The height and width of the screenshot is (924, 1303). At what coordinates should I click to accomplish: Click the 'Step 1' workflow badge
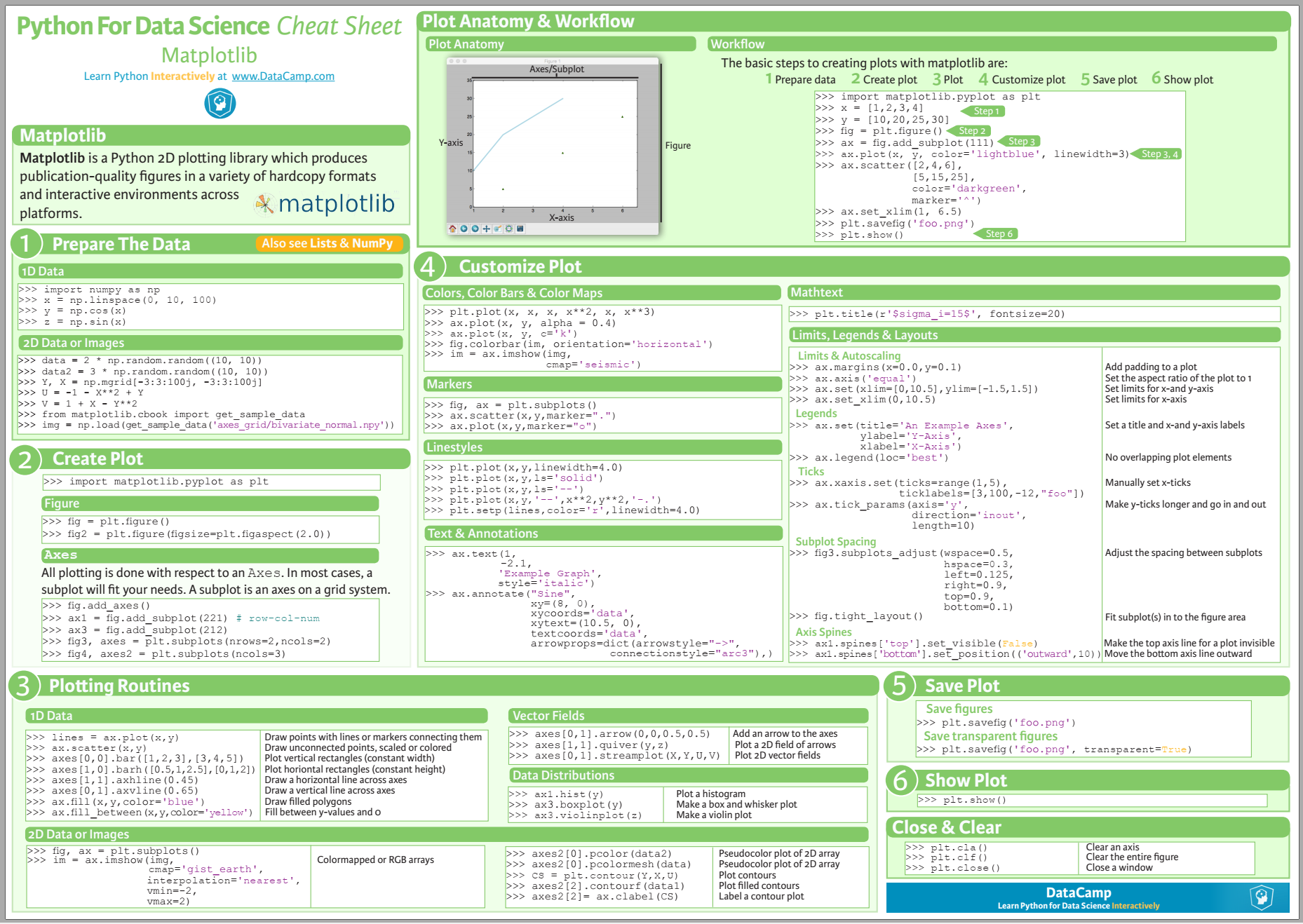click(983, 111)
